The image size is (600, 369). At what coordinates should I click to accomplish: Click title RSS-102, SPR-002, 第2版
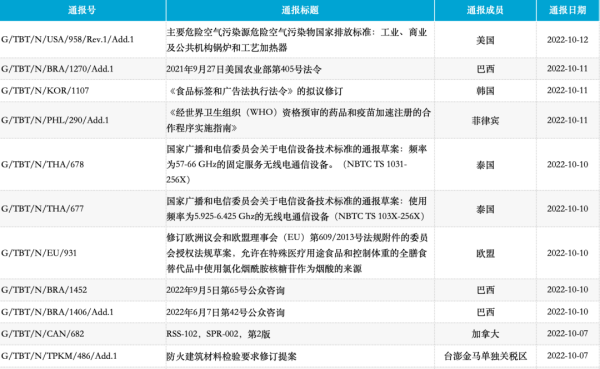click(x=218, y=334)
